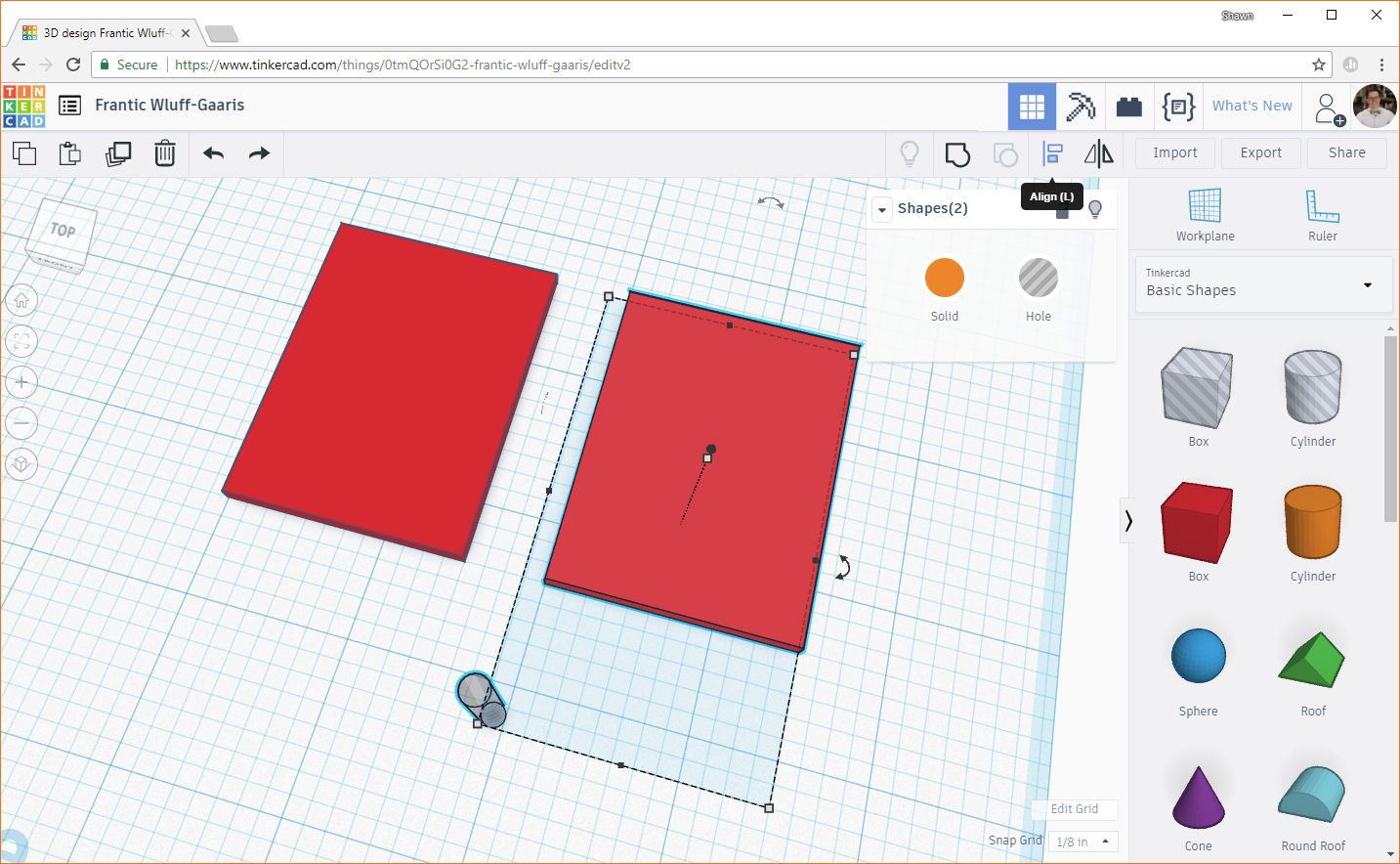Open the What's New link
Viewport: 1400px width, 864px height.
pos(1252,106)
